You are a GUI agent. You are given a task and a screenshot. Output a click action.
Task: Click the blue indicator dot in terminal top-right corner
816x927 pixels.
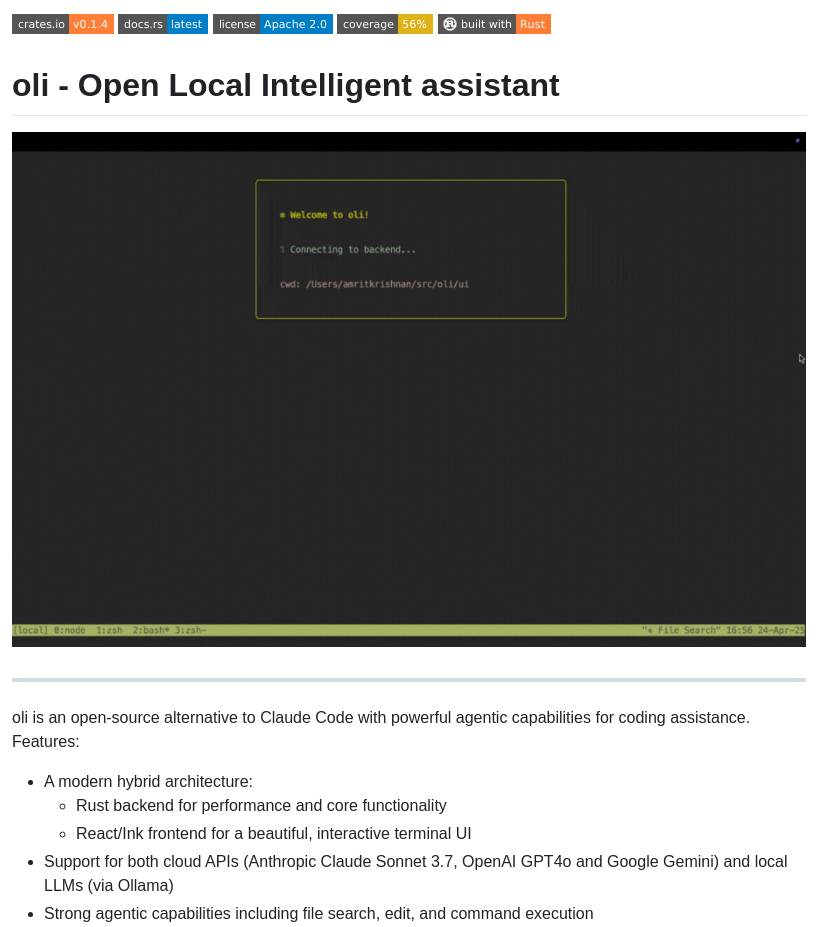[797, 141]
